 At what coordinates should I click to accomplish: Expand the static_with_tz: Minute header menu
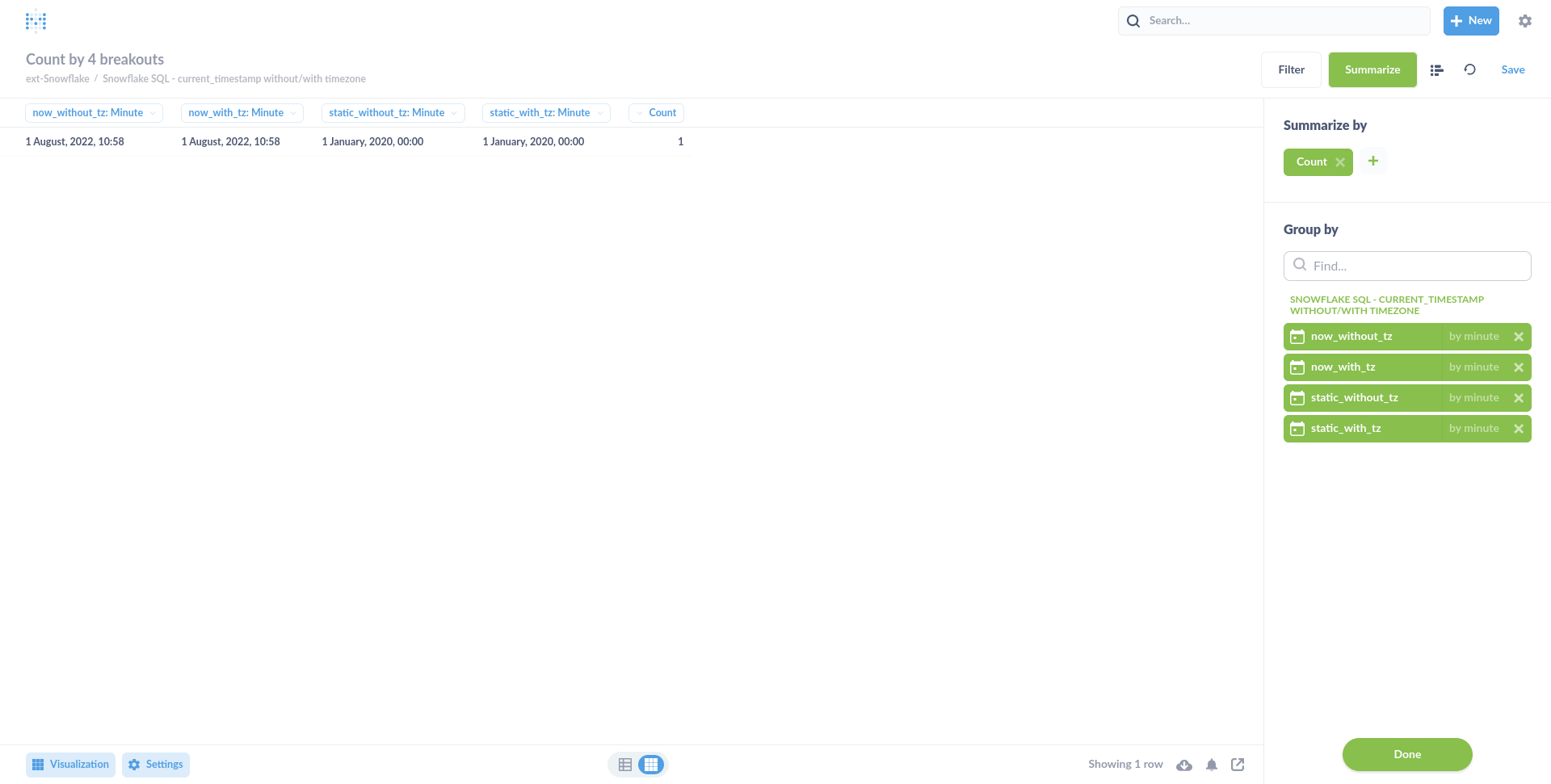click(599, 112)
